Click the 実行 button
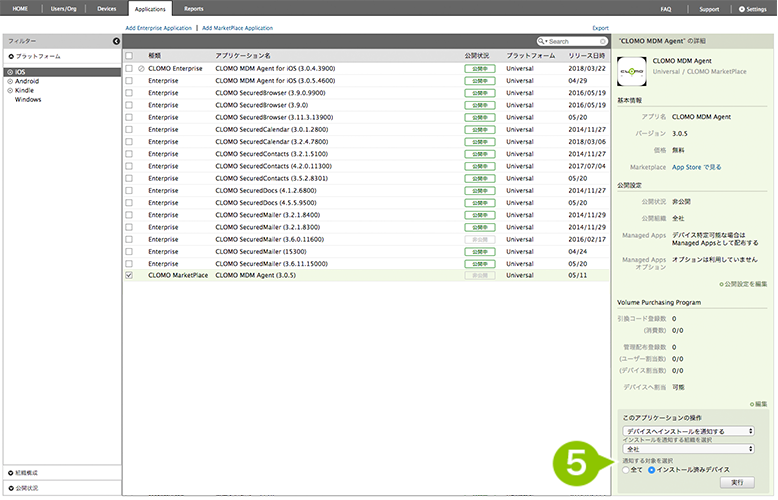Screen dimensions: 778x500 coord(737,482)
